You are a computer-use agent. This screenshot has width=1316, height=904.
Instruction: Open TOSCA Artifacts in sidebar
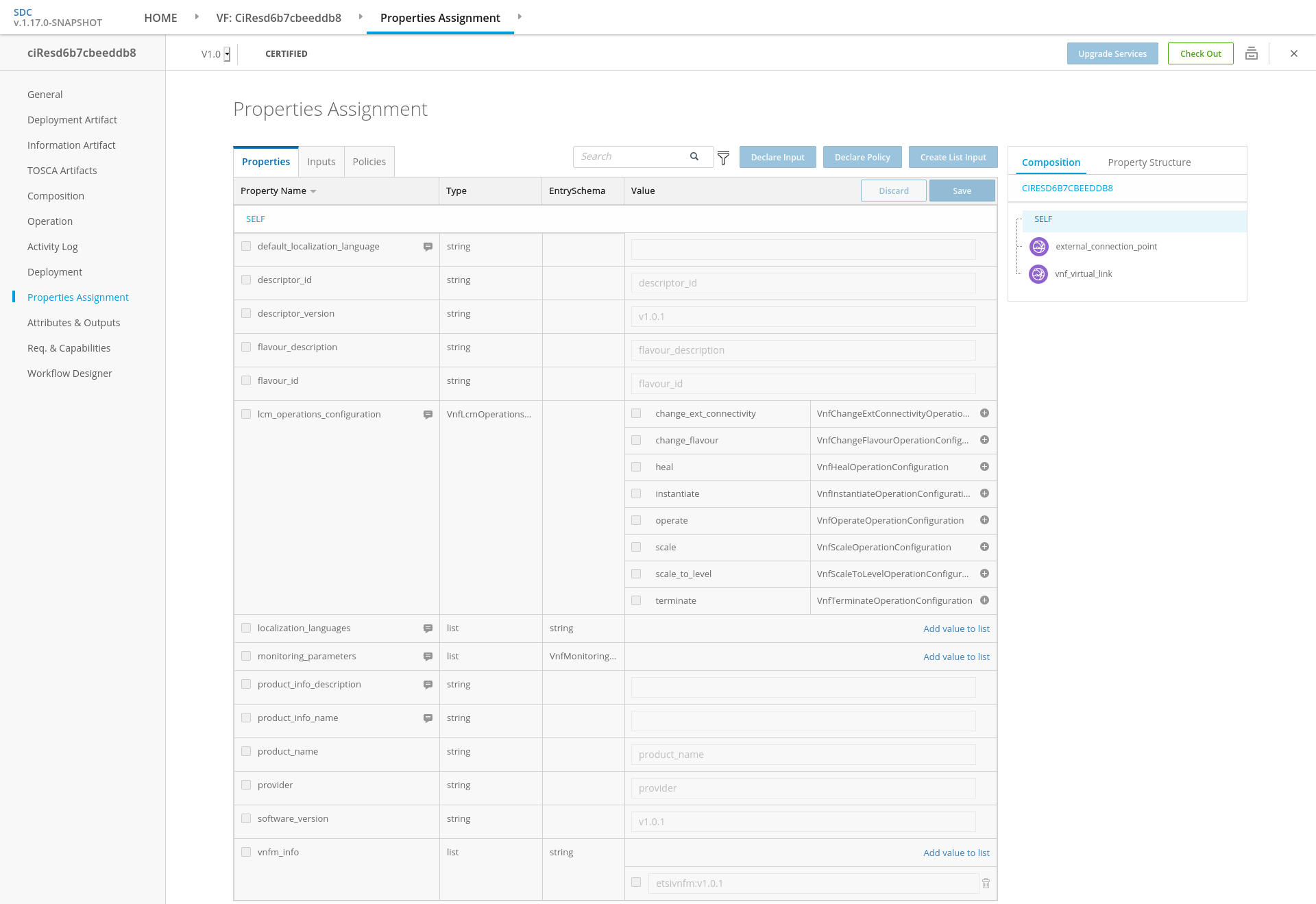pyautogui.click(x=62, y=171)
